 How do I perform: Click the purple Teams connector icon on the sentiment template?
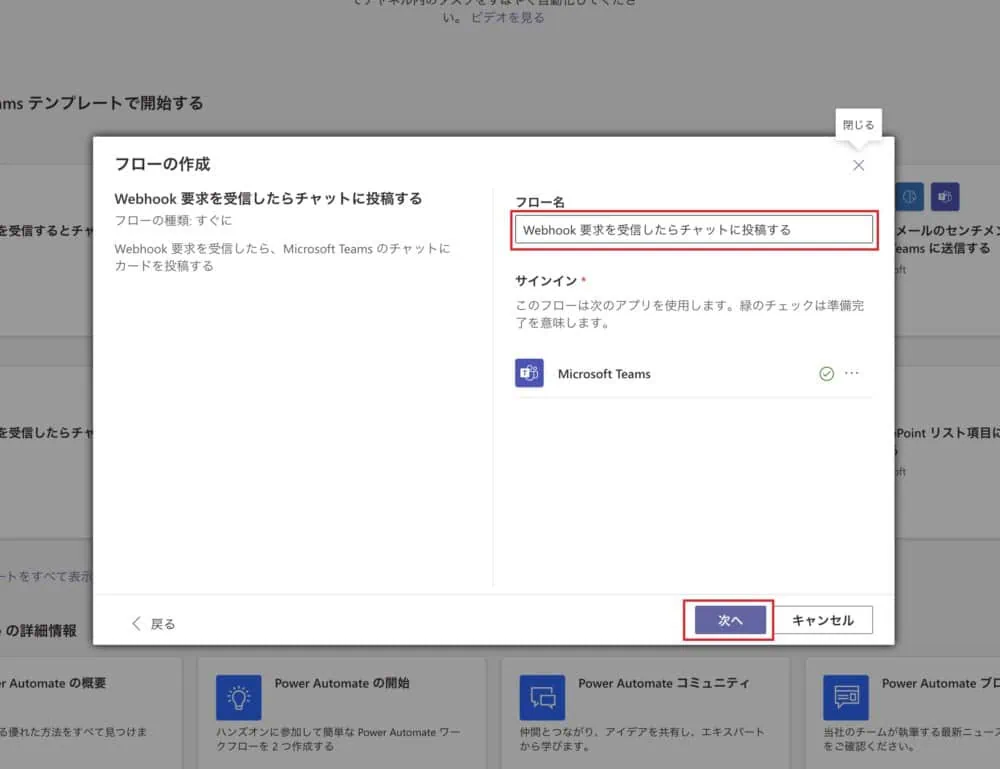944,197
